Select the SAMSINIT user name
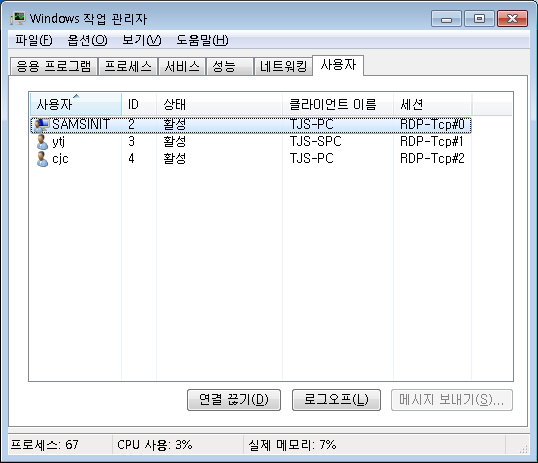 [81, 124]
